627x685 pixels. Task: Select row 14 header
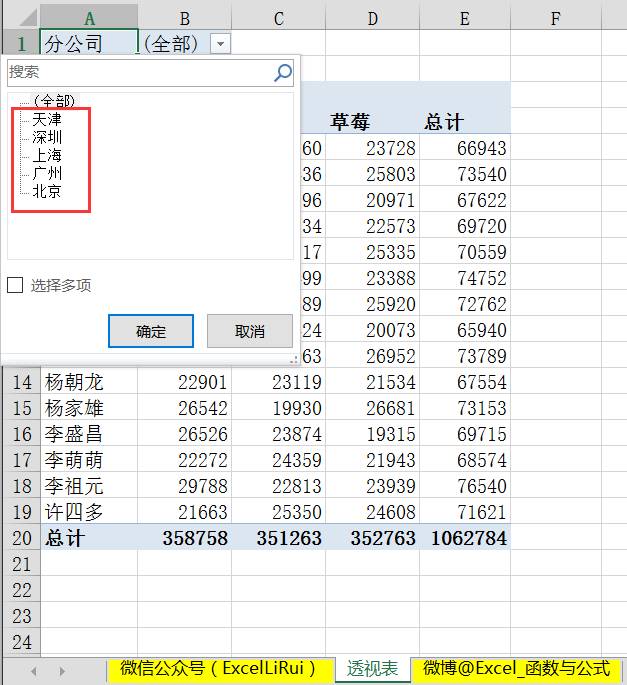22,382
